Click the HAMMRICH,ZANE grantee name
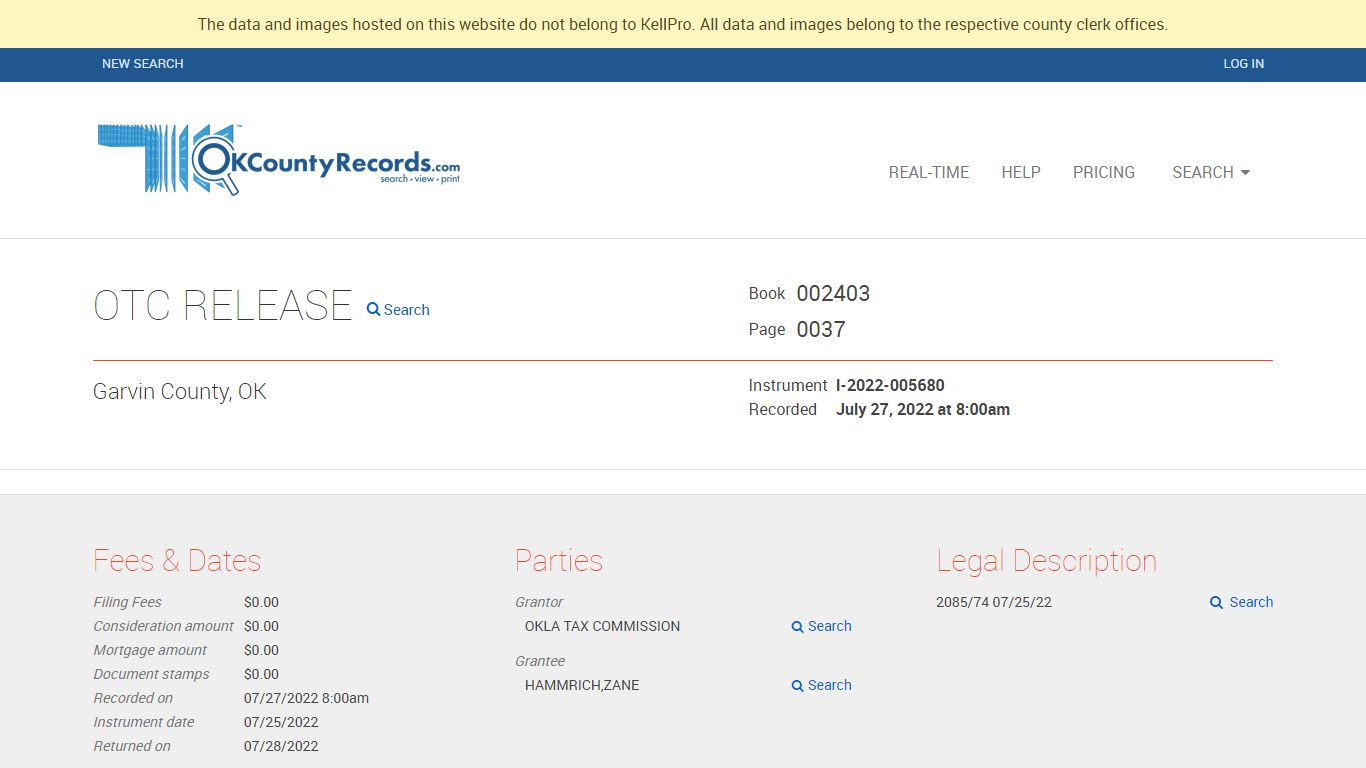Viewport: 1366px width, 768px height. pos(582,685)
